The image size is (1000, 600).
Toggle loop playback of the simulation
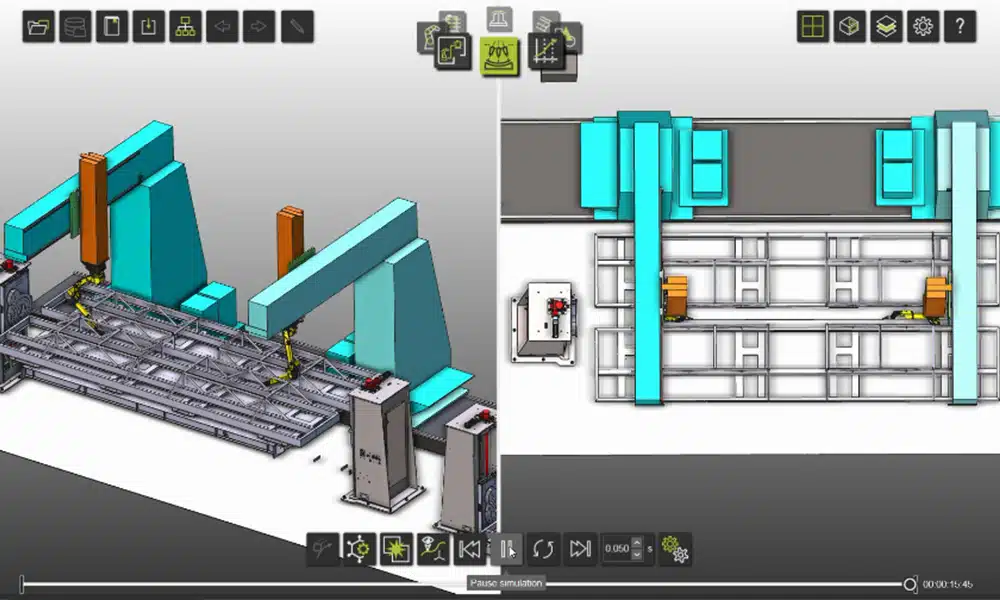tap(543, 548)
